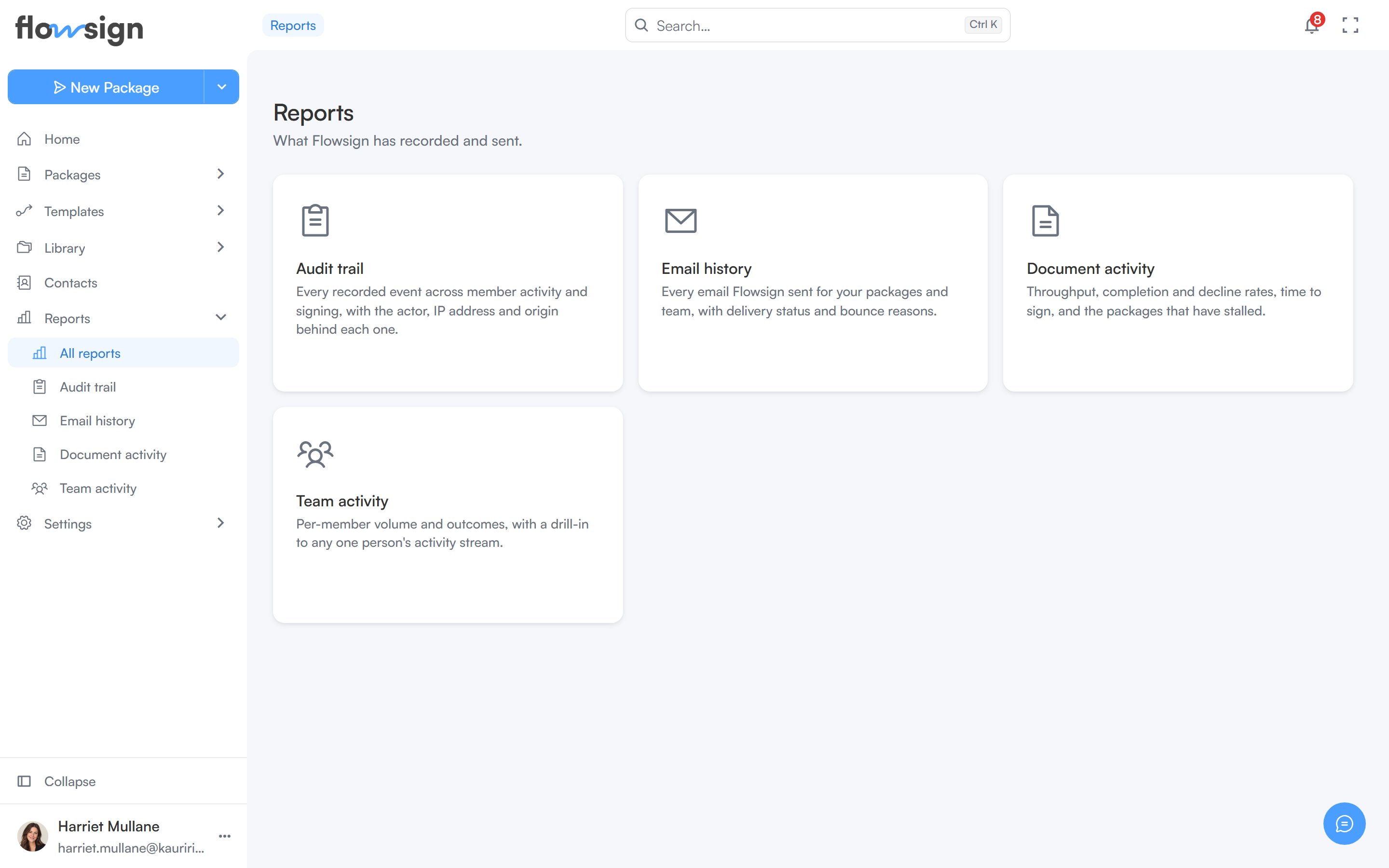Open the chat support bubble
The height and width of the screenshot is (868, 1389).
[1344, 823]
